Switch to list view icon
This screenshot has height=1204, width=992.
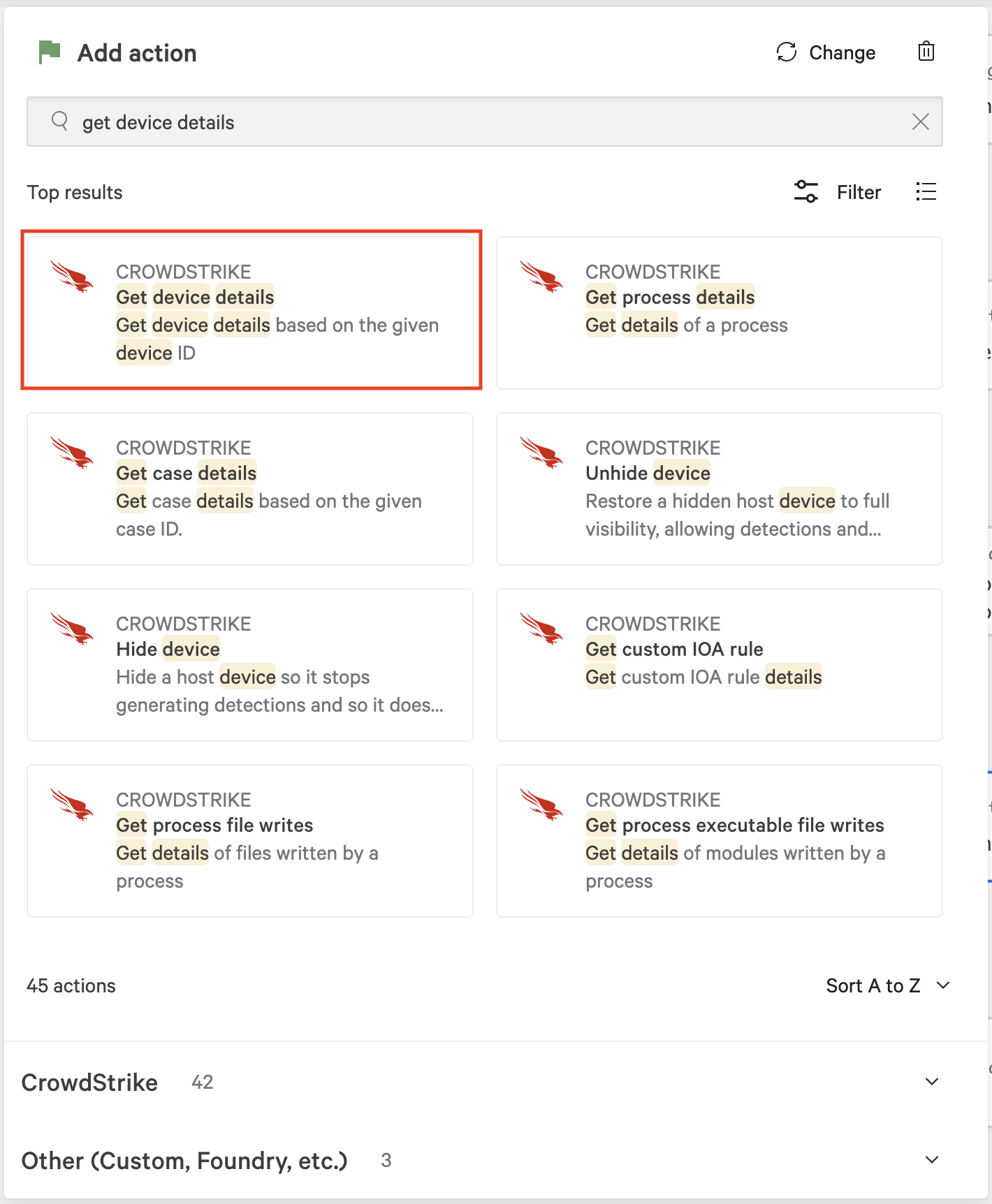click(926, 192)
